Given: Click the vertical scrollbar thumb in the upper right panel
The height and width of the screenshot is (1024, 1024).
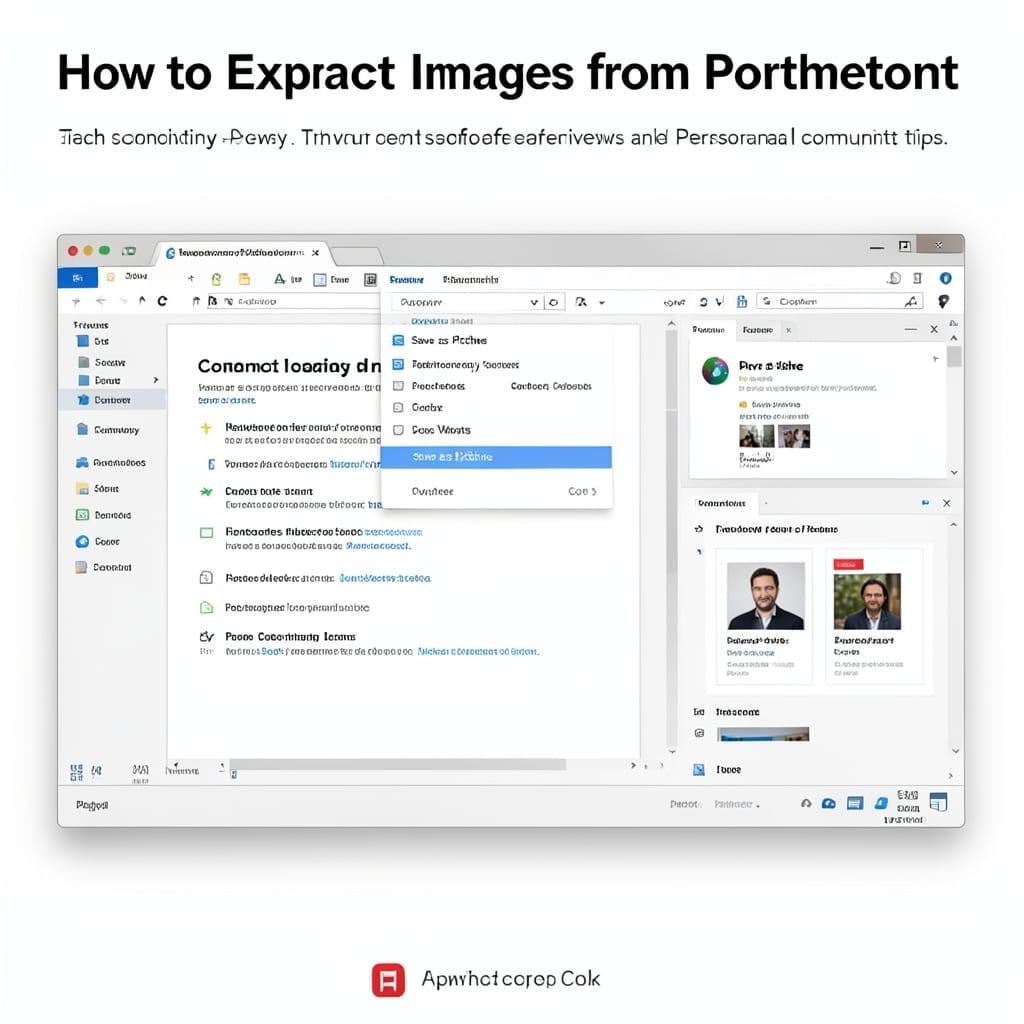Looking at the screenshot, I should [x=954, y=357].
